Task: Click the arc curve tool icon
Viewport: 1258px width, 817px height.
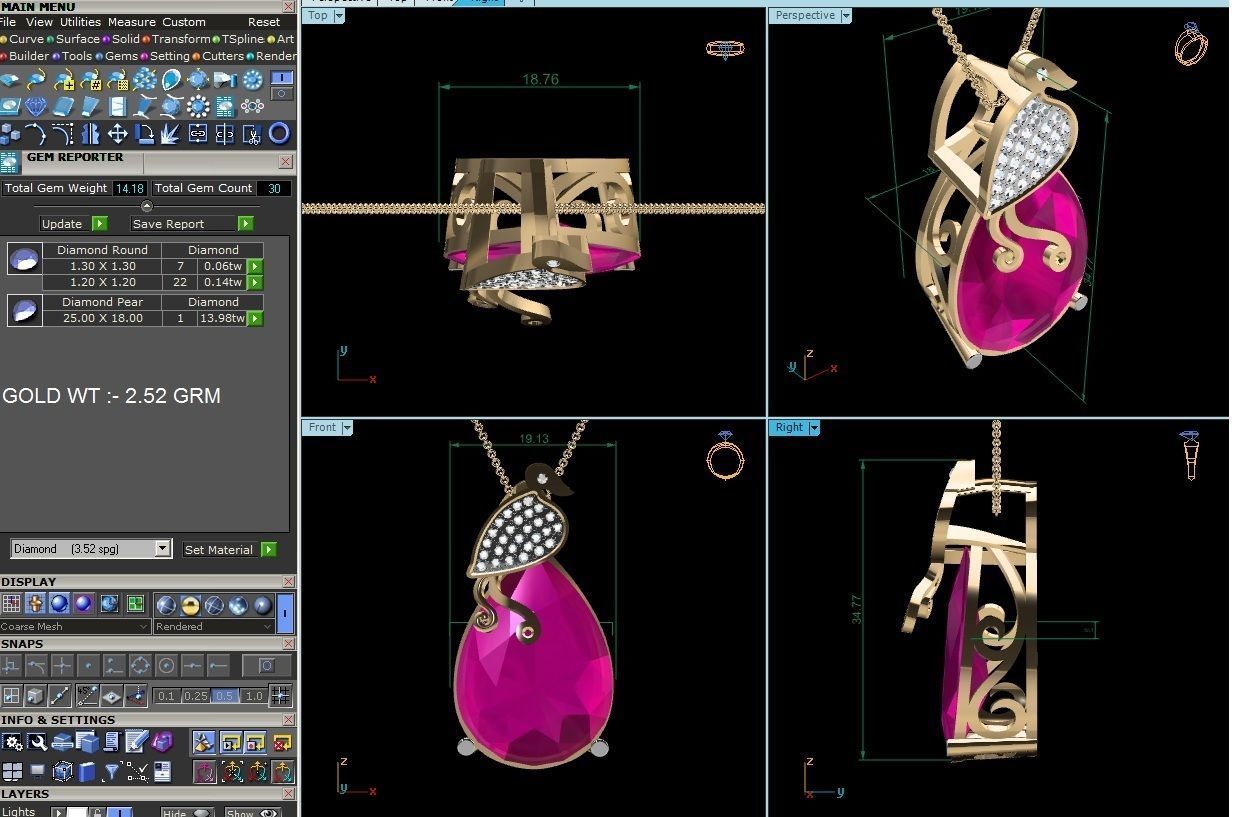Action: point(36,134)
